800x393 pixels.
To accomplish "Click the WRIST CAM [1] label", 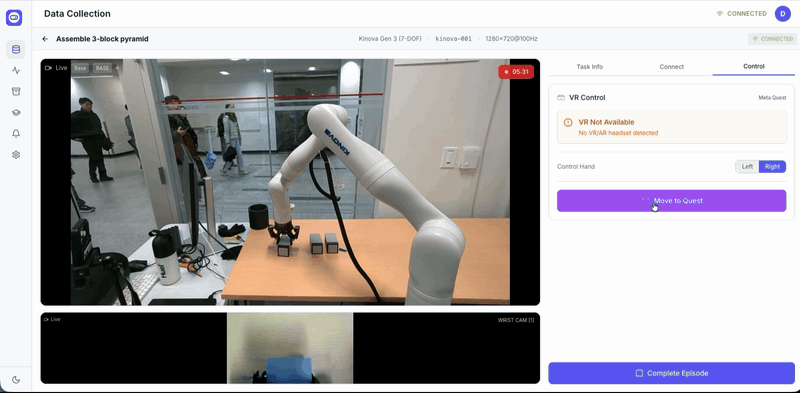I will (x=516, y=321).
